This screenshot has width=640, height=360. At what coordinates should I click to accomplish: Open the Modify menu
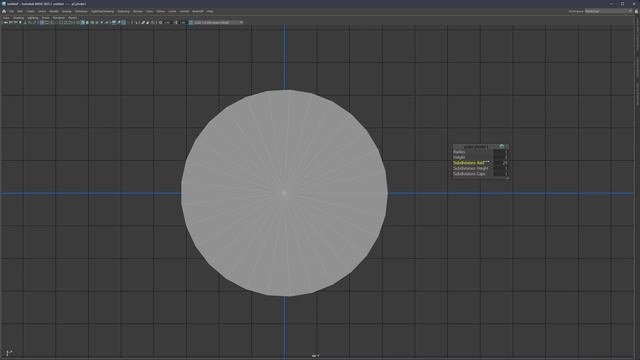[x=54, y=11]
